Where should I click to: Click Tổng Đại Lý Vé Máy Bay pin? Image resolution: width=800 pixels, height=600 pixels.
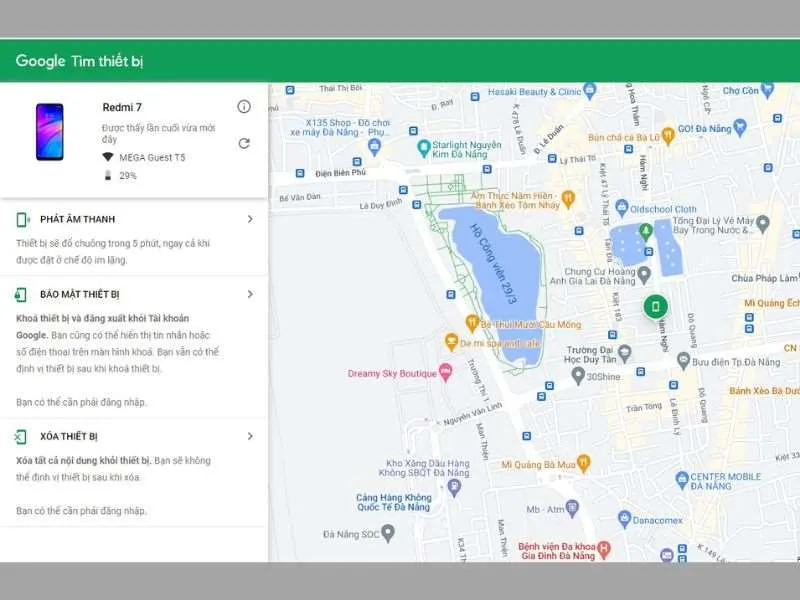(762, 223)
